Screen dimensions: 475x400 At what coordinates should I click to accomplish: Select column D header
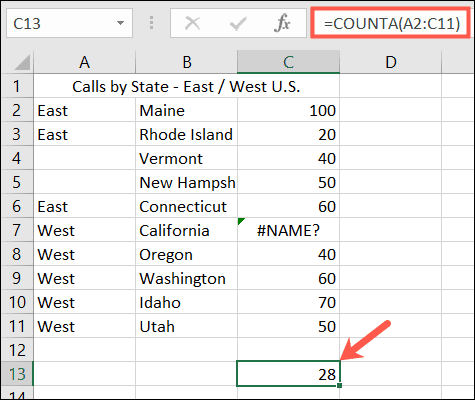click(x=391, y=62)
